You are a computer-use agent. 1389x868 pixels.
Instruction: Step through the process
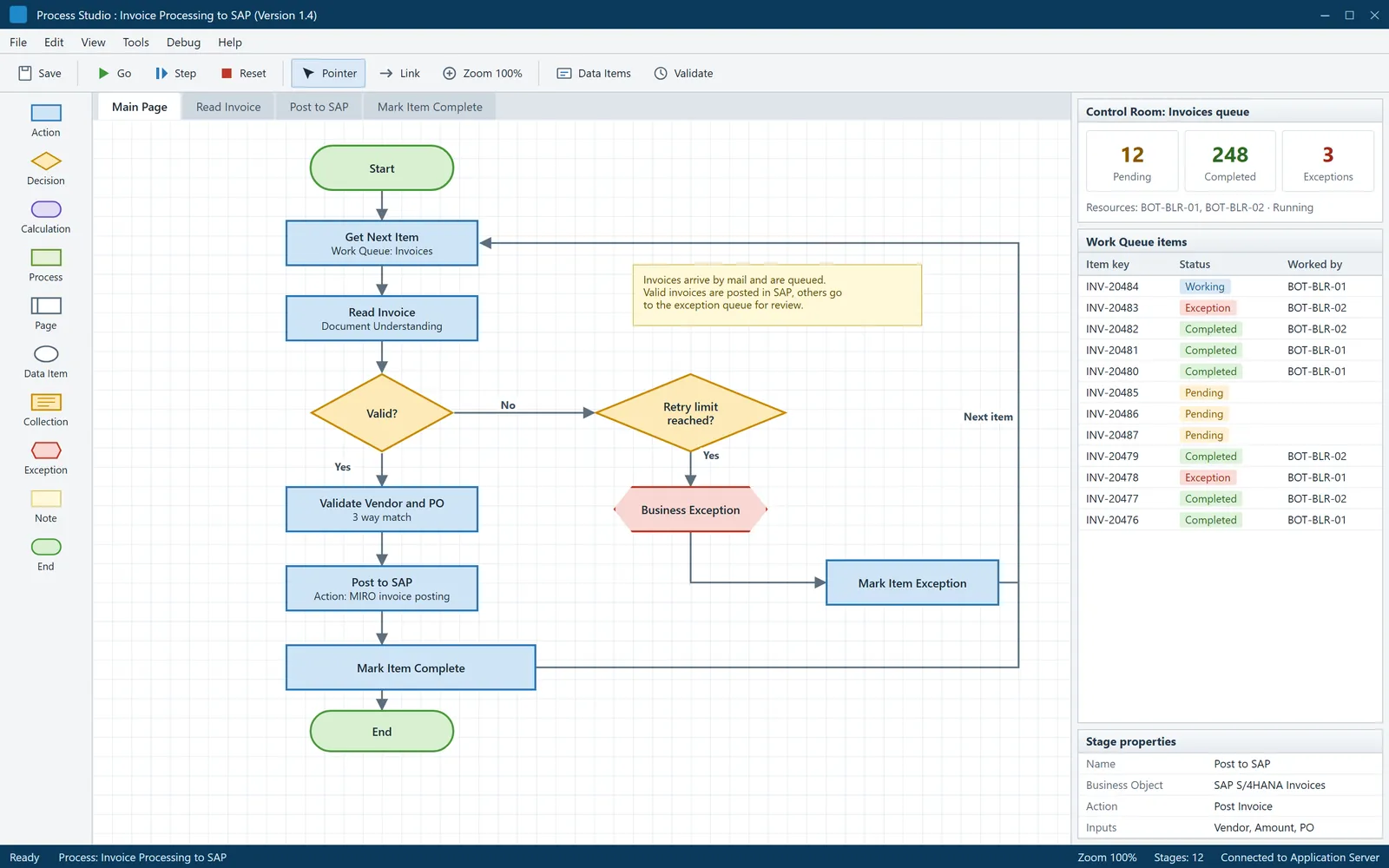[175, 74]
